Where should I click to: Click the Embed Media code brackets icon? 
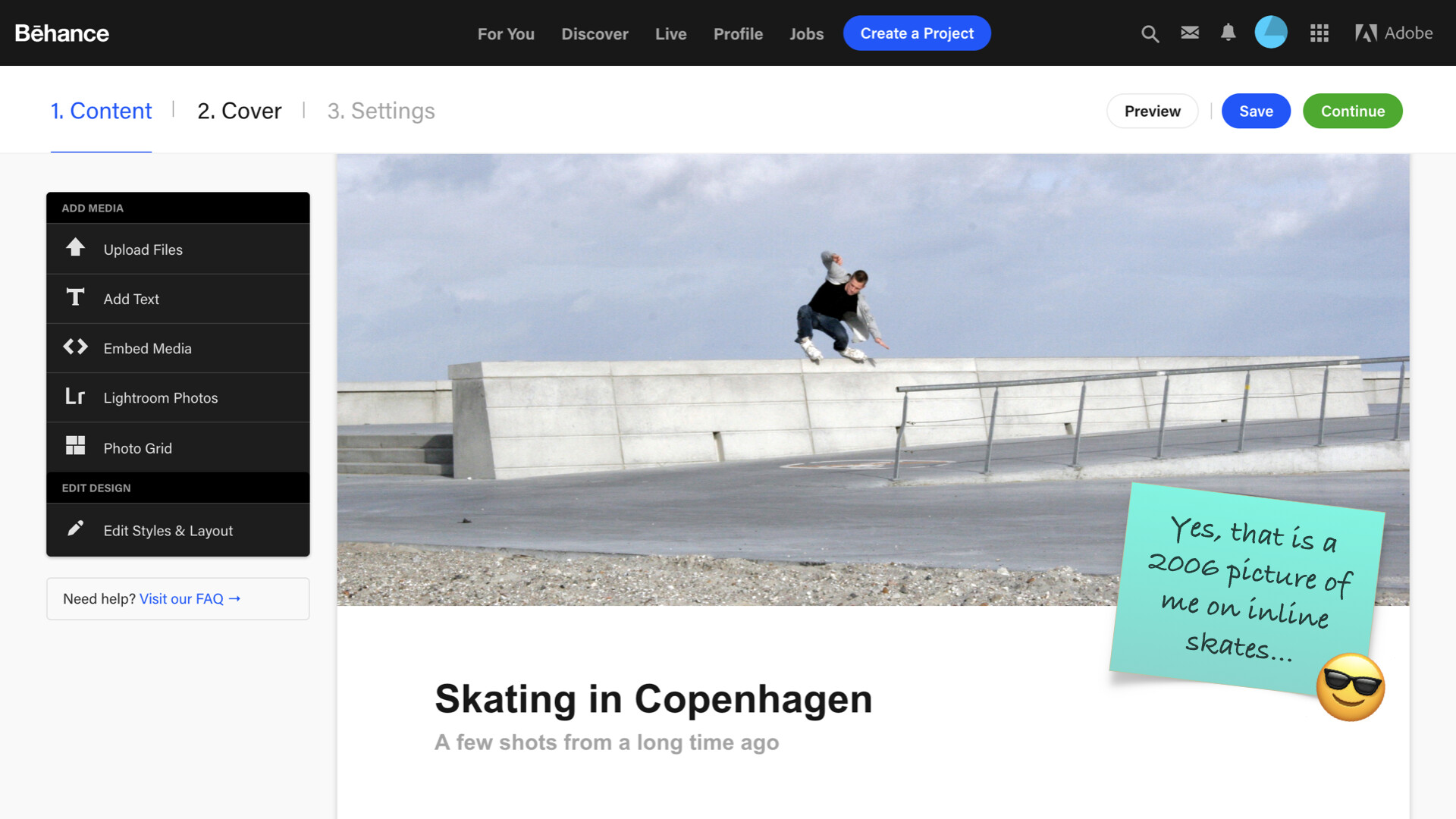pos(75,347)
